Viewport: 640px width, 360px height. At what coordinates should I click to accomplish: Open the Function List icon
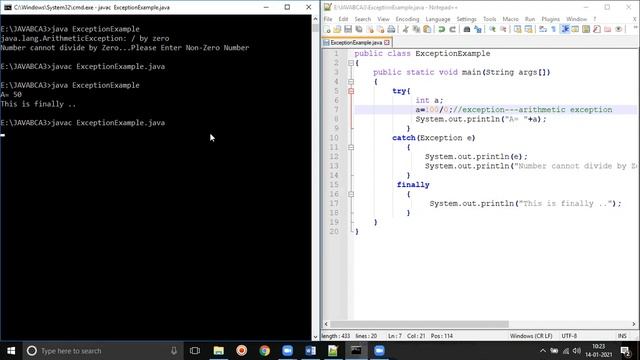597,29
